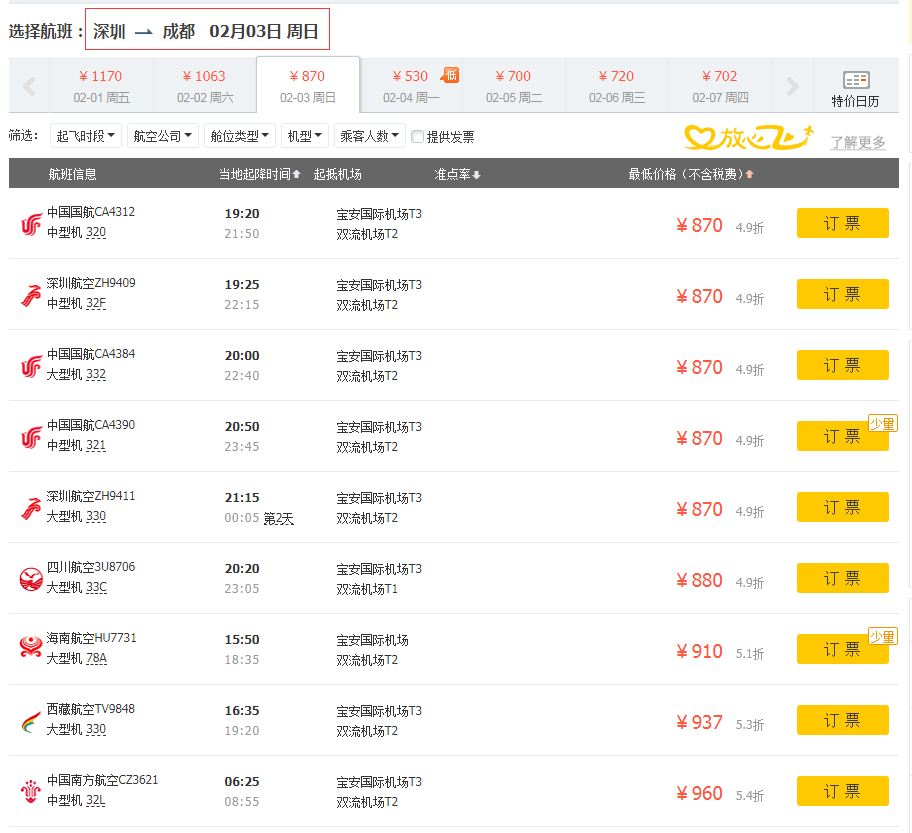Select the 02-05 周二 ¥700 date tab
This screenshot has height=833, width=912.
coord(514,86)
